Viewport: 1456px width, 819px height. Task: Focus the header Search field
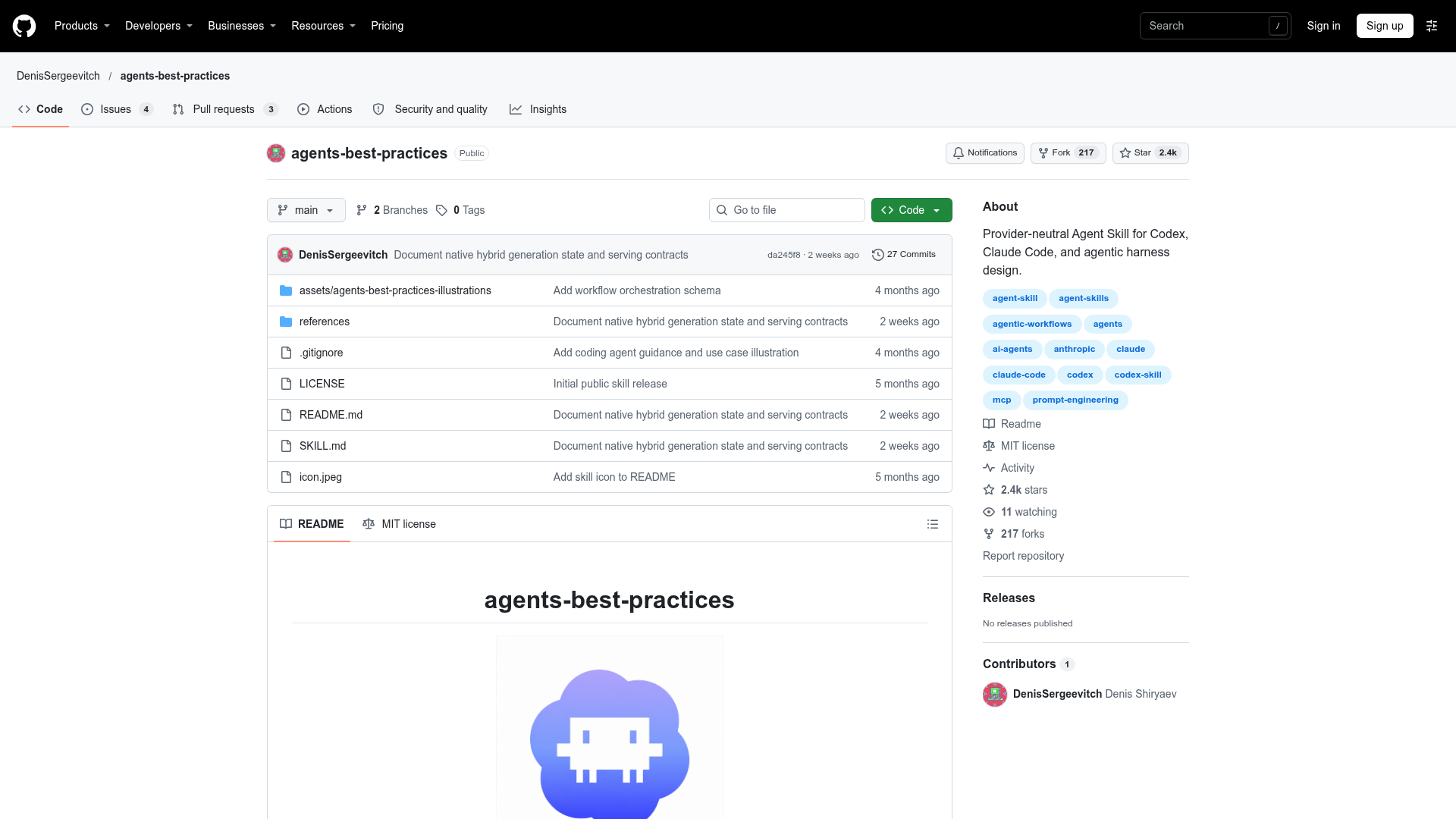1216,26
